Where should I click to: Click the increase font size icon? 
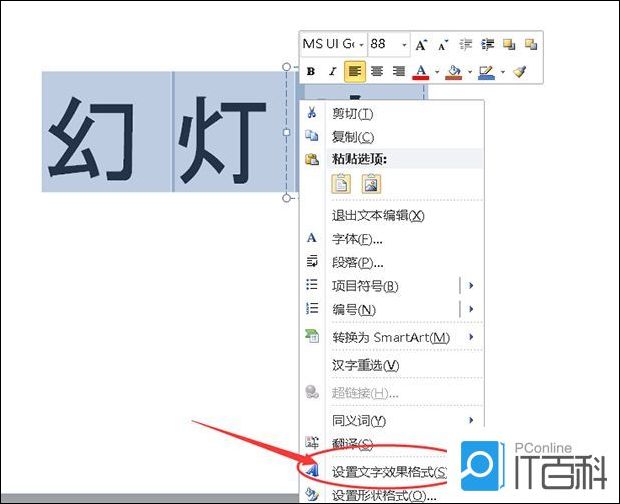[422, 45]
